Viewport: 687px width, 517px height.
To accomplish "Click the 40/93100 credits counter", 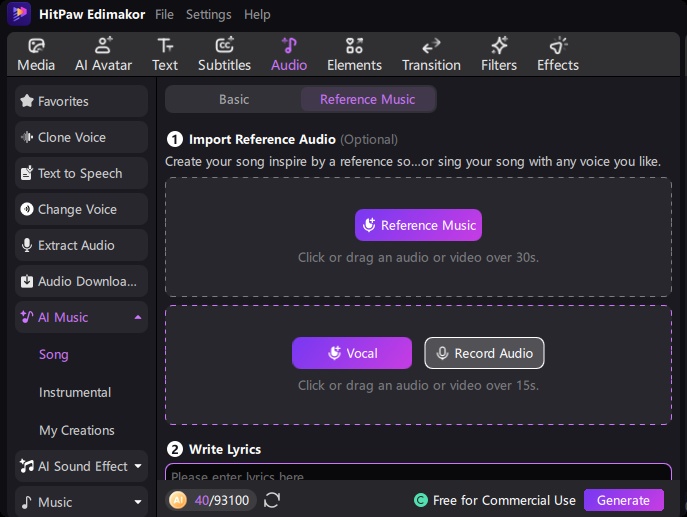I will 222,500.
